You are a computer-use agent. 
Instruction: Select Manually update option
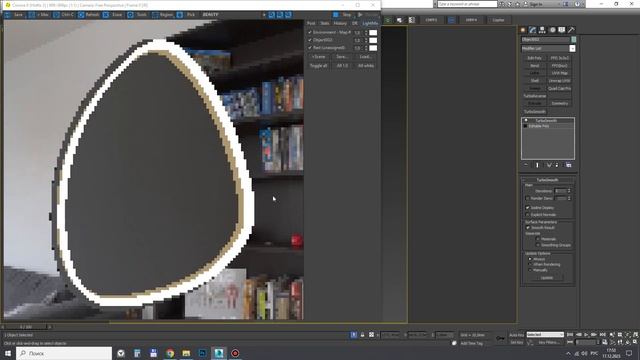[x=530, y=270]
